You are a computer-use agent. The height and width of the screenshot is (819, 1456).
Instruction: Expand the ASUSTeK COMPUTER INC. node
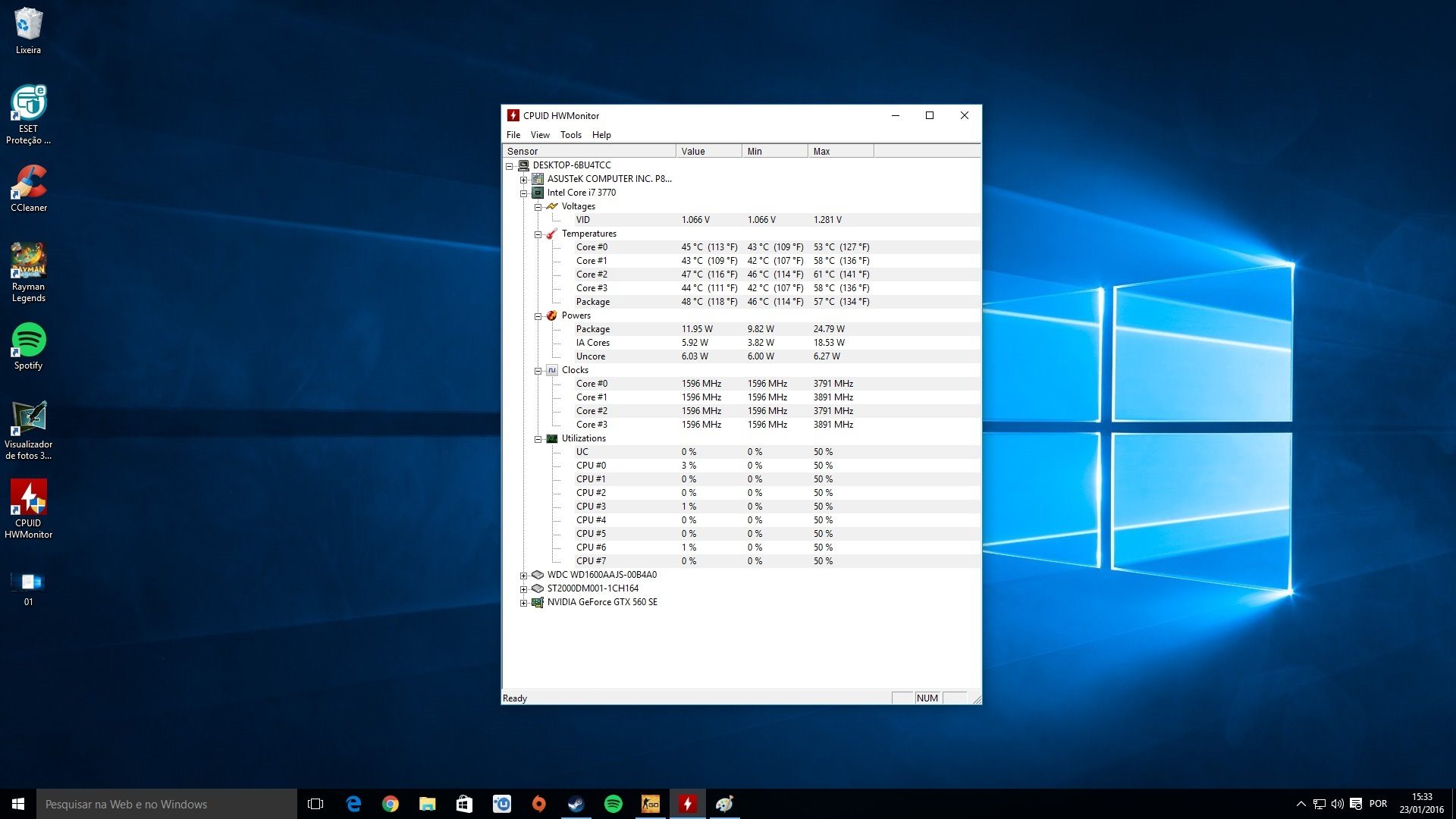(523, 180)
